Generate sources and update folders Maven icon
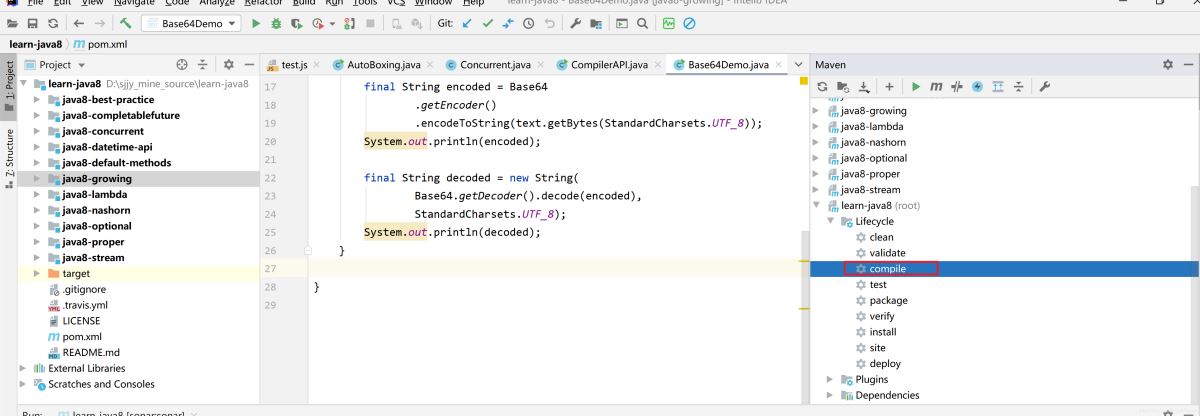This screenshot has height=416, width=1200. point(842,87)
